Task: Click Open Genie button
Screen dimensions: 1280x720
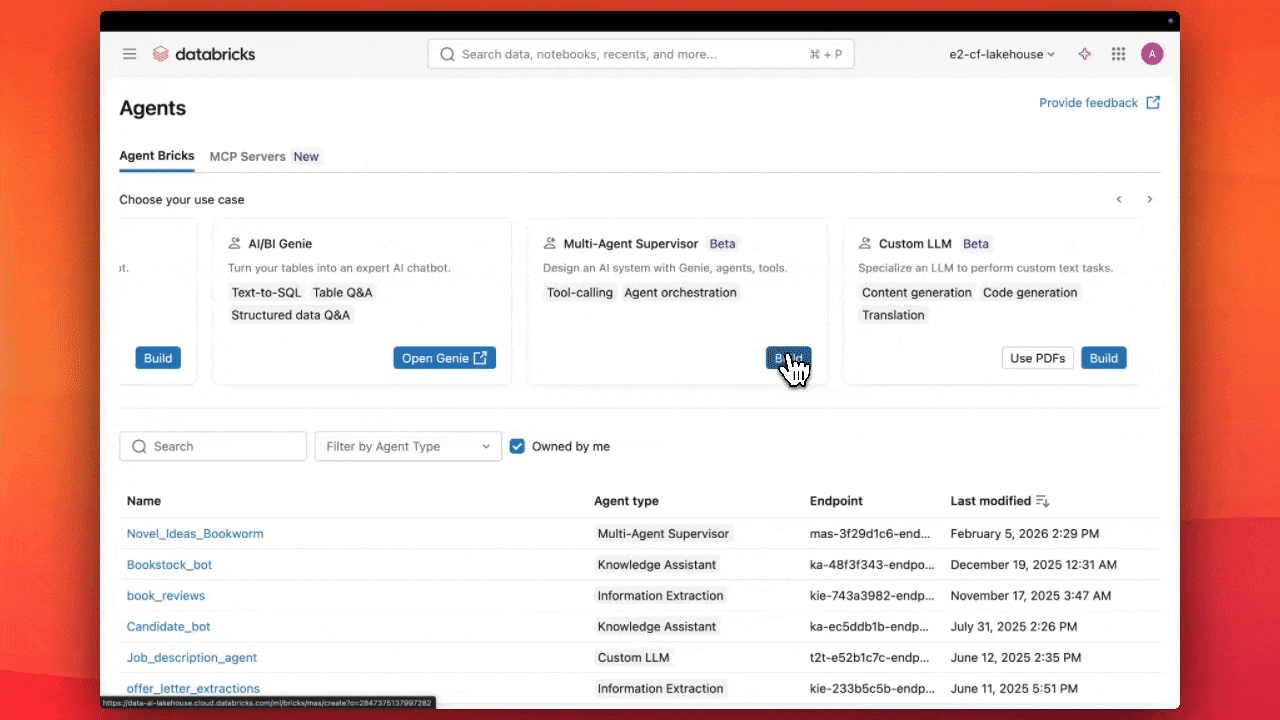Action: click(444, 358)
